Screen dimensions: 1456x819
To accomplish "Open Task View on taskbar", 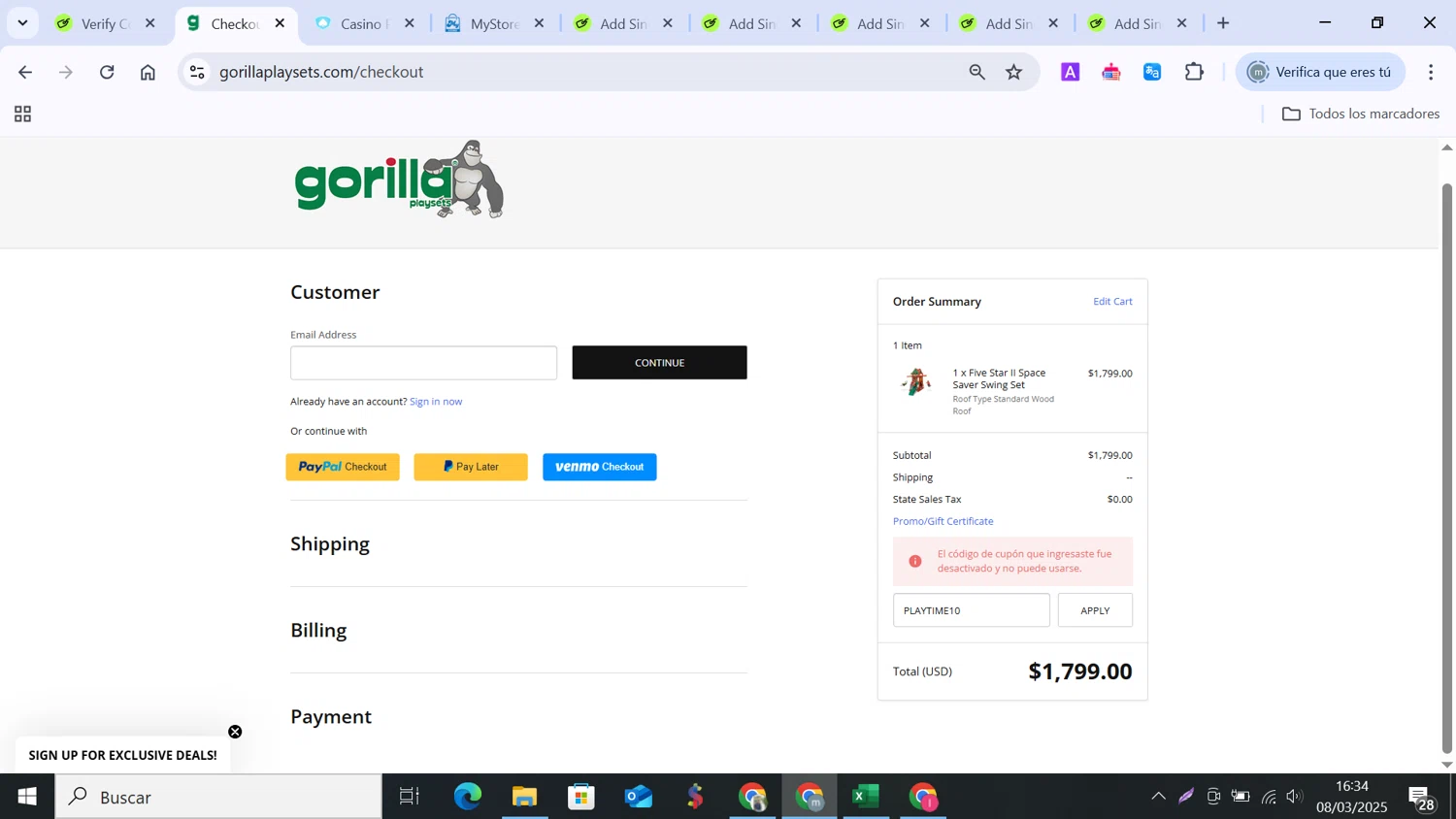I will pyautogui.click(x=410, y=797).
